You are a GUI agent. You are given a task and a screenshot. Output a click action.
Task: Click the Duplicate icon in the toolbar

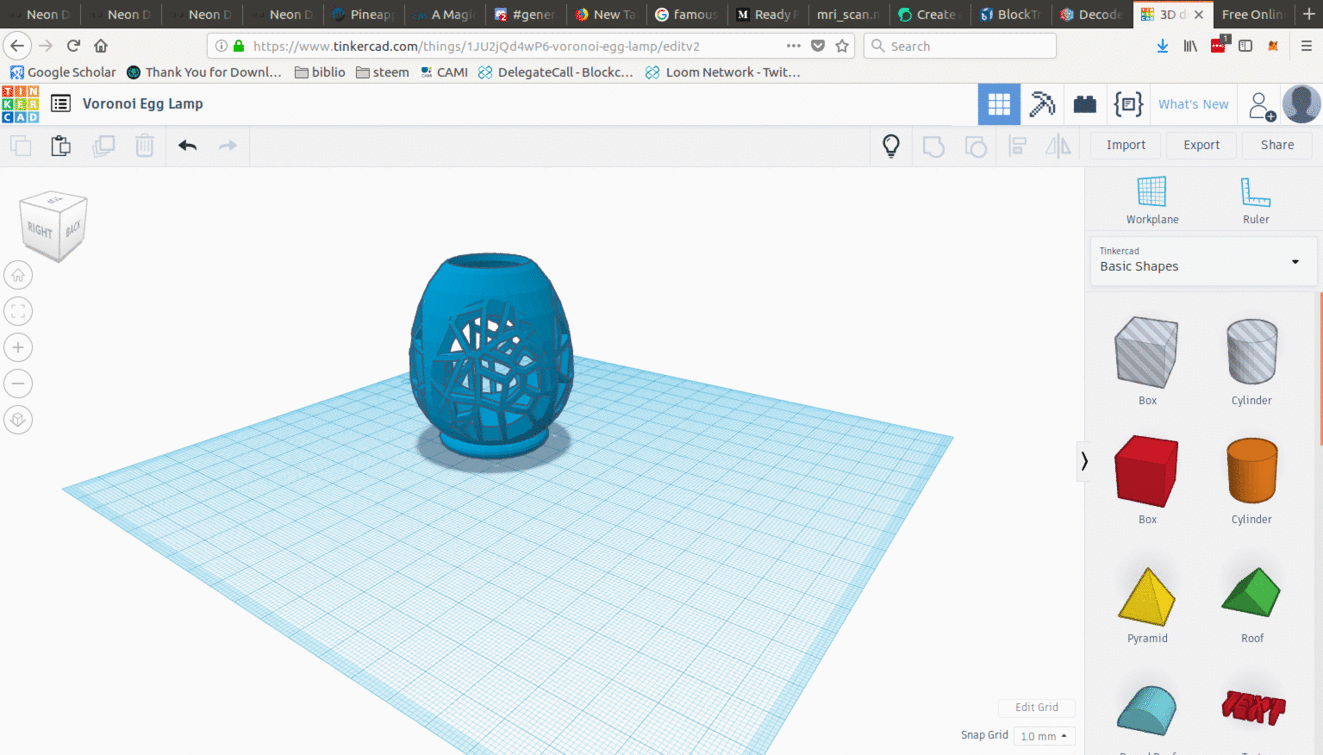click(x=103, y=146)
